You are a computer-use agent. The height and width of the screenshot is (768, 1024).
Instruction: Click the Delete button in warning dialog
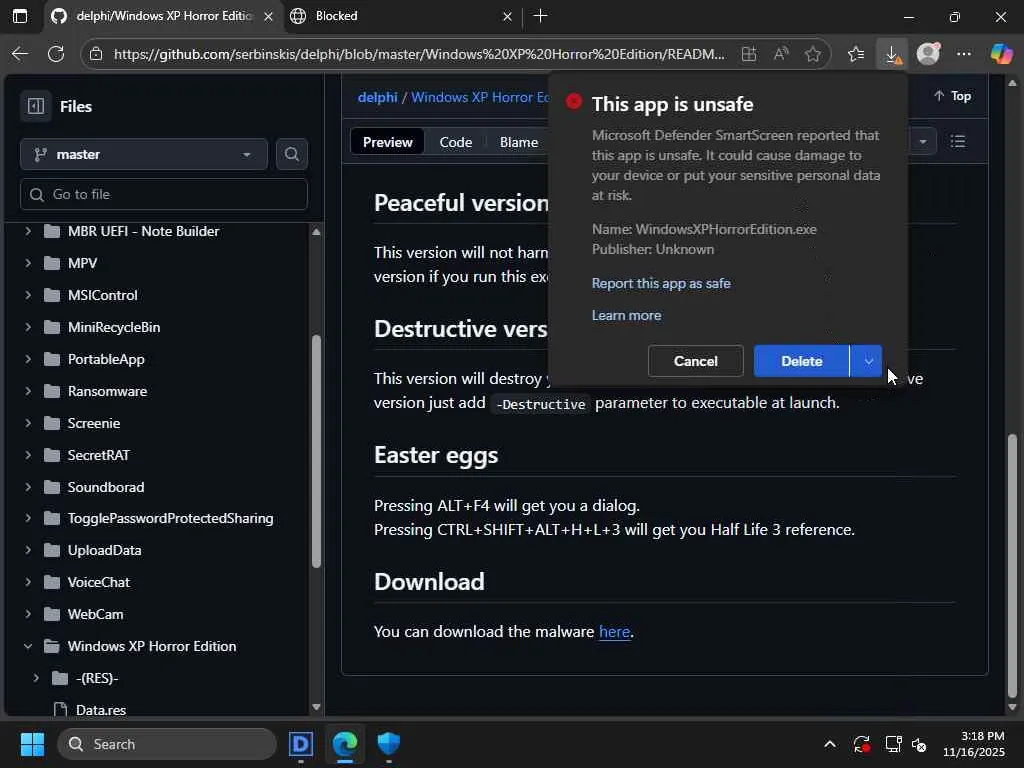pyautogui.click(x=801, y=361)
